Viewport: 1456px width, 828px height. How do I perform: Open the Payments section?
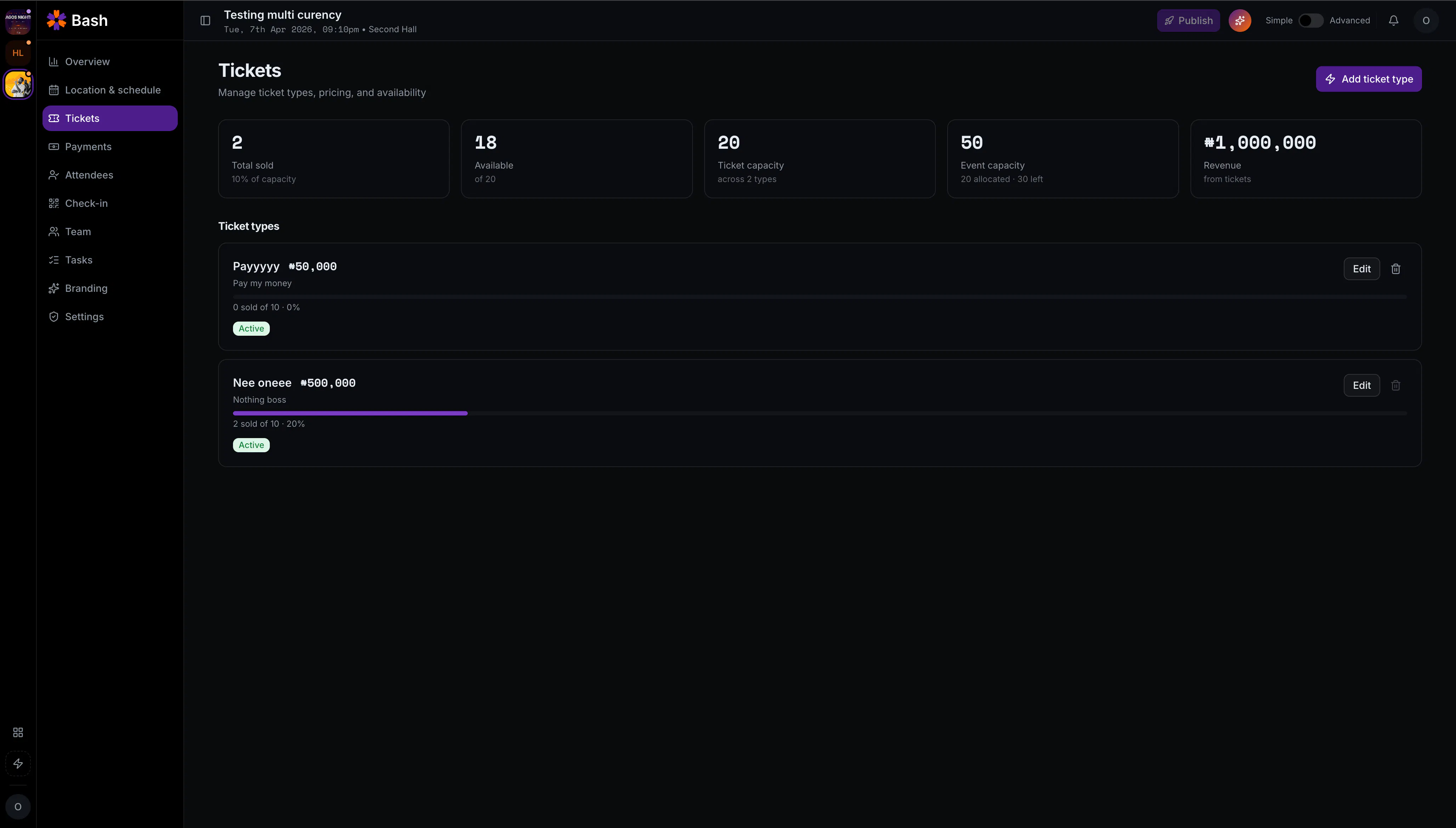point(110,147)
